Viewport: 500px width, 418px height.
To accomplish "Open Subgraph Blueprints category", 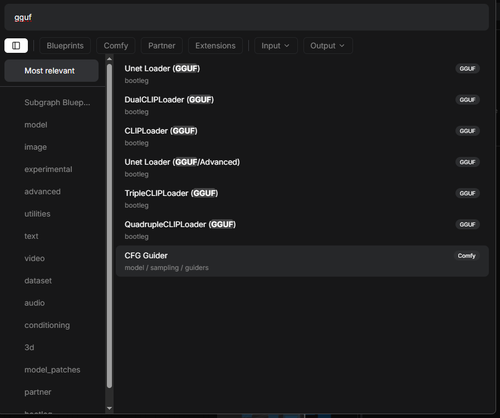I will pyautogui.click(x=57, y=102).
